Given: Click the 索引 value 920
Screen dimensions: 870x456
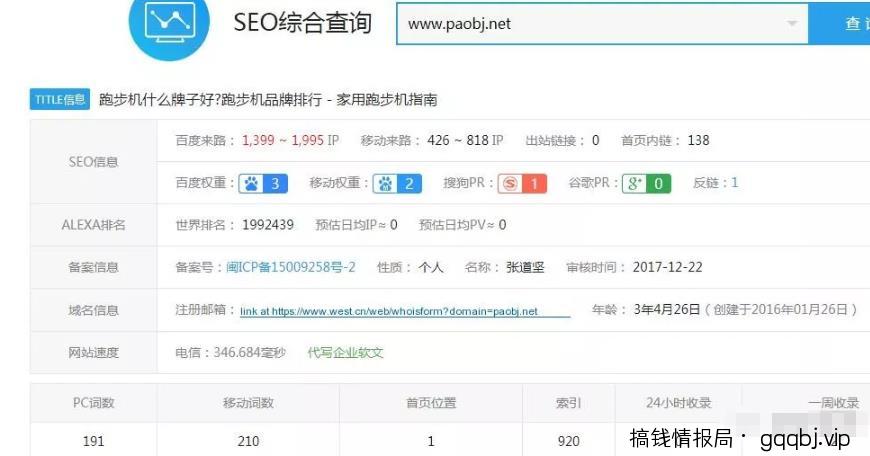Looking at the screenshot, I should [569, 441].
